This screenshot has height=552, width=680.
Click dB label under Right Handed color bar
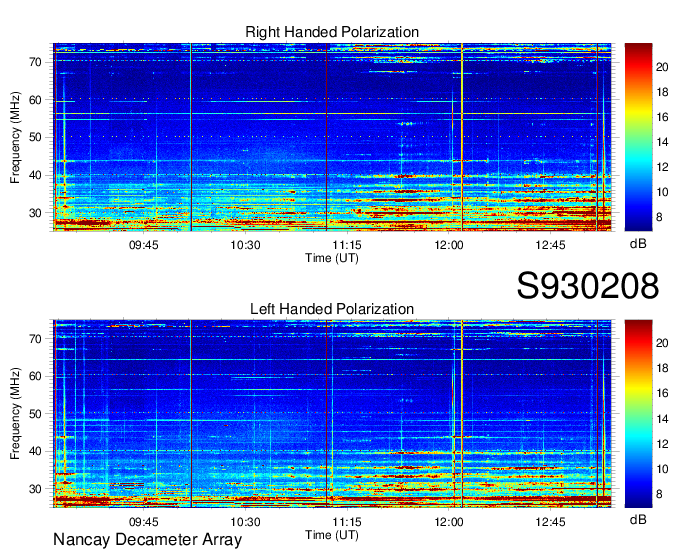638,244
